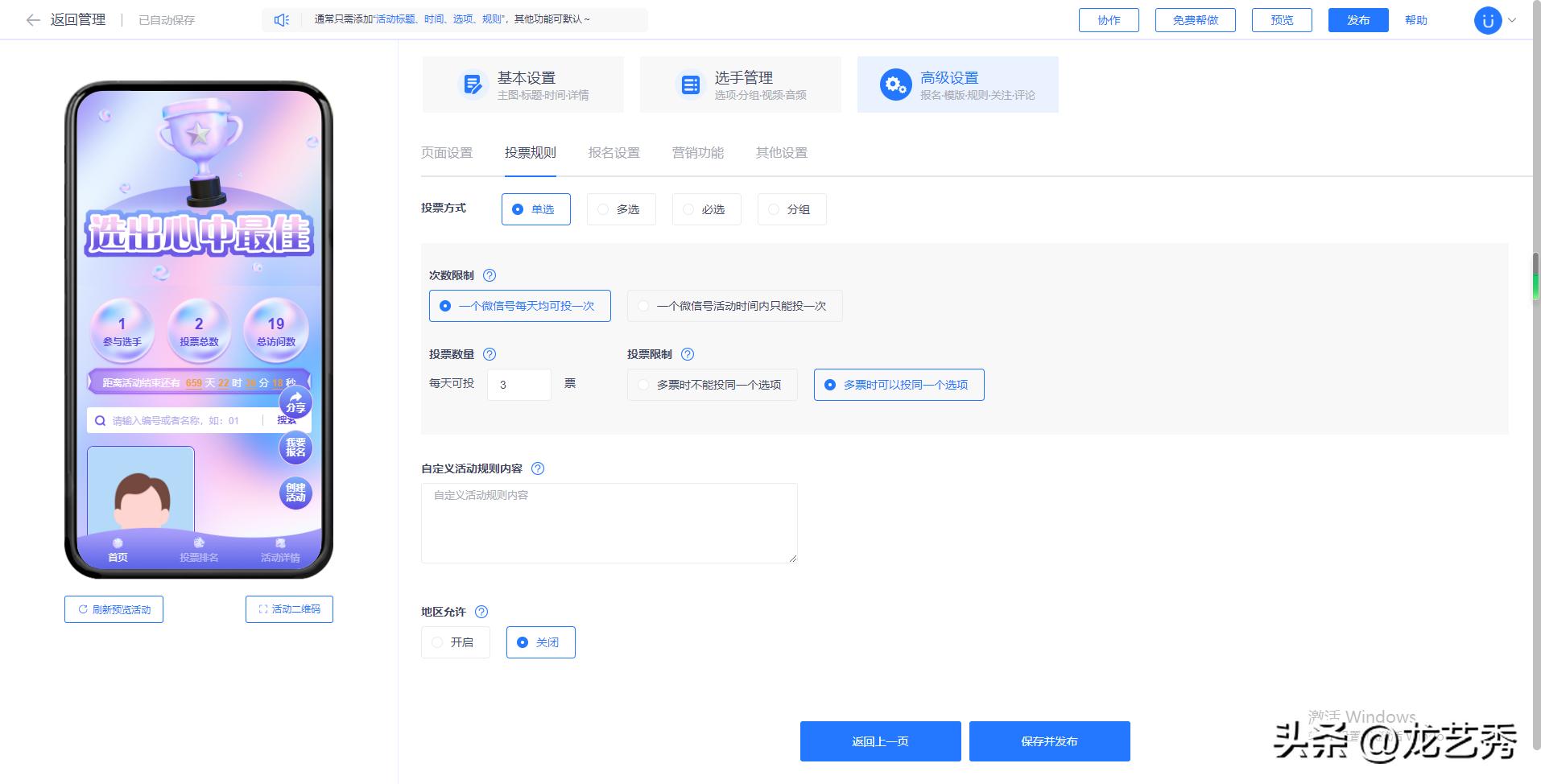Select the 多选 voting mode
Viewport: 1541px width, 784px height.
(621, 209)
